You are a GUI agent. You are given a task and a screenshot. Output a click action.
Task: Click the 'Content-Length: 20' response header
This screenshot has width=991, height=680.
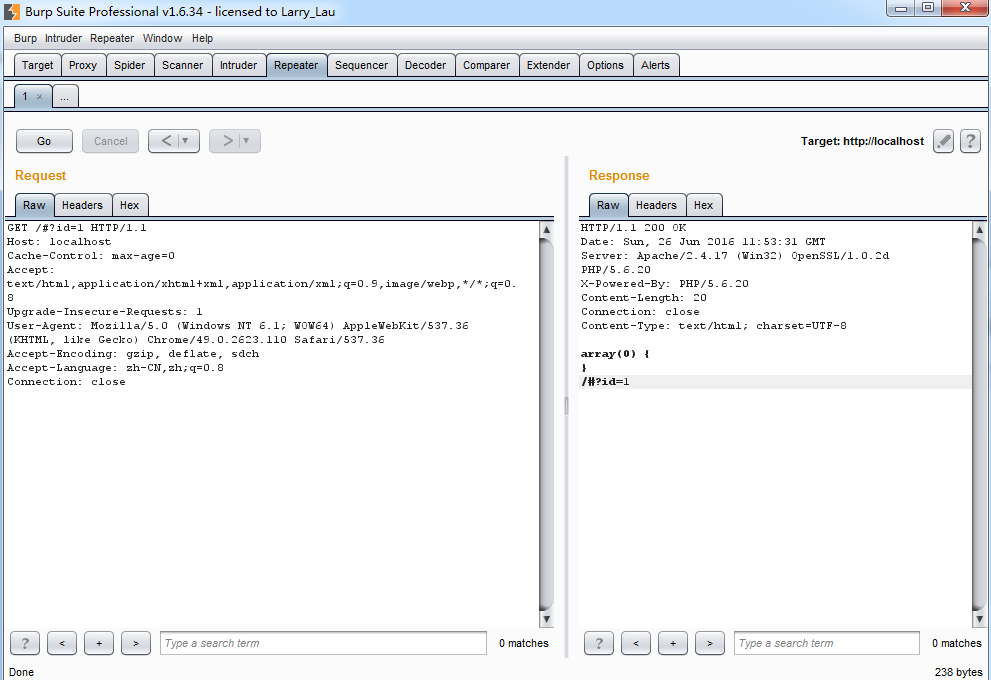tap(643, 298)
